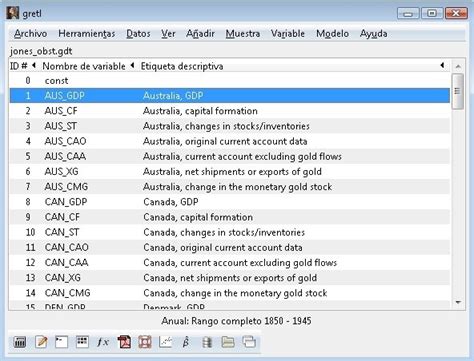Click 'Canada, change in the monetary gold stock'
474x361 pixels.
pos(235,293)
